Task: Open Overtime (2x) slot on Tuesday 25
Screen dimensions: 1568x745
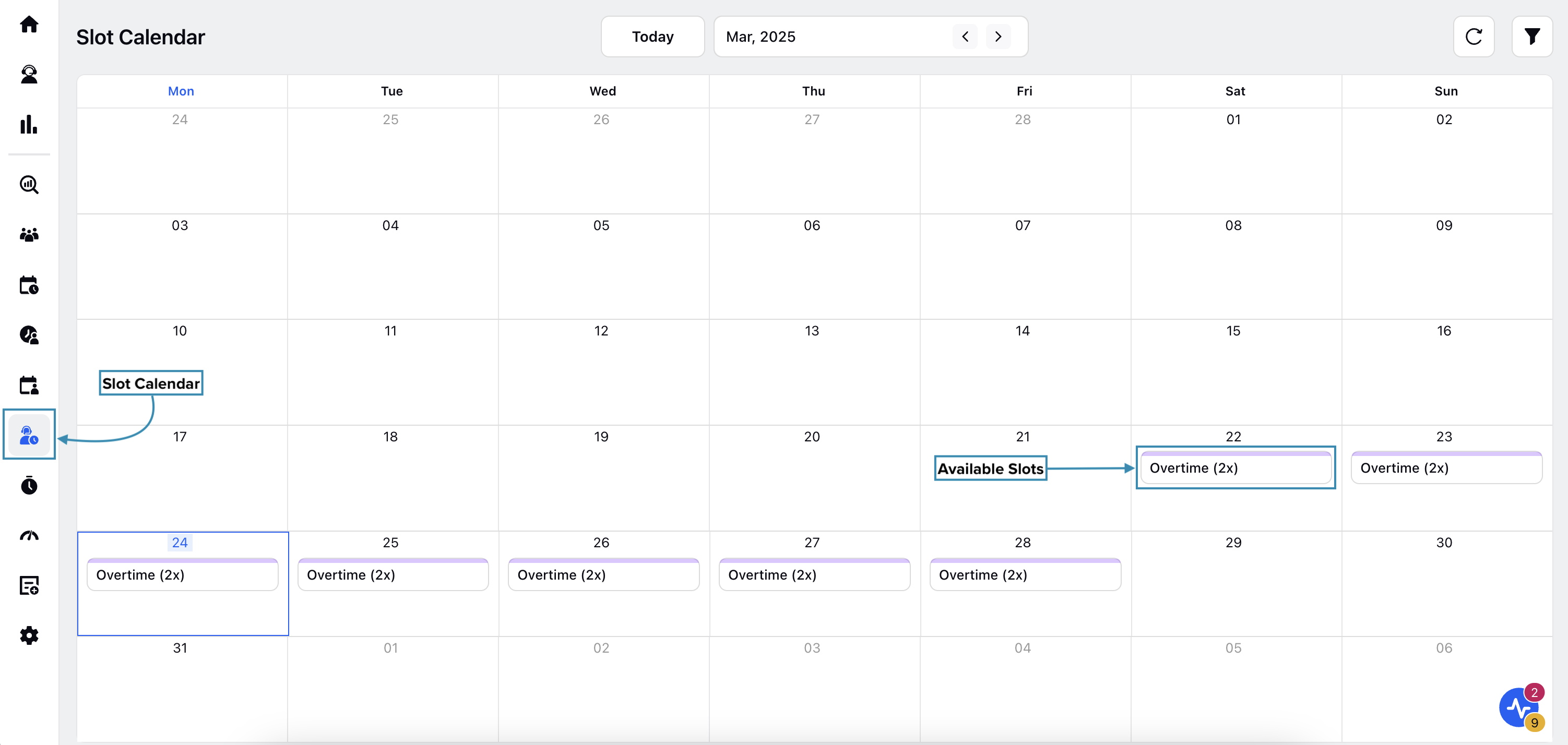Action: 393,574
